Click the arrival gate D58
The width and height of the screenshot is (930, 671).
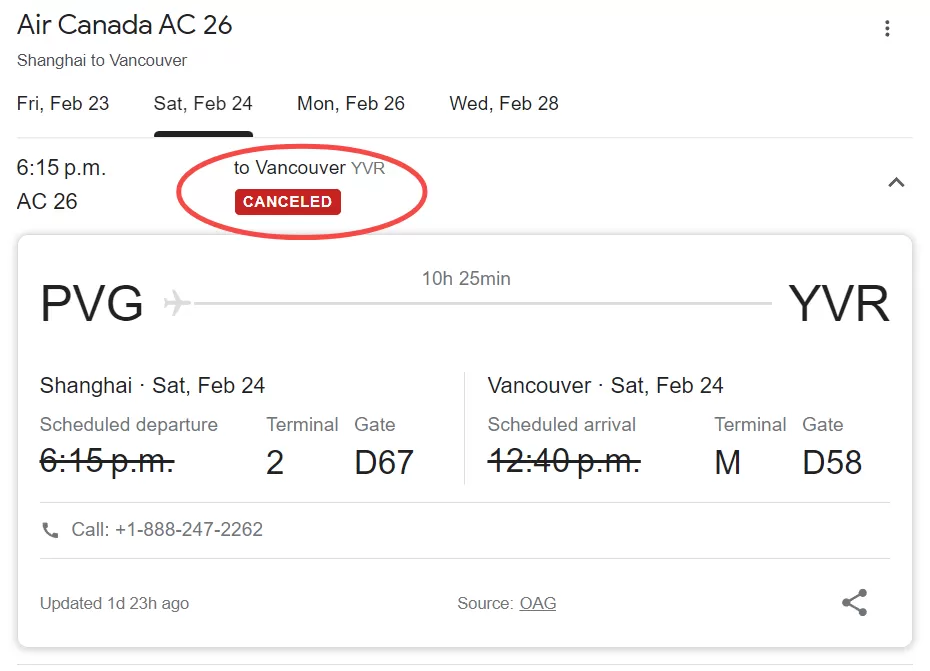pos(832,463)
